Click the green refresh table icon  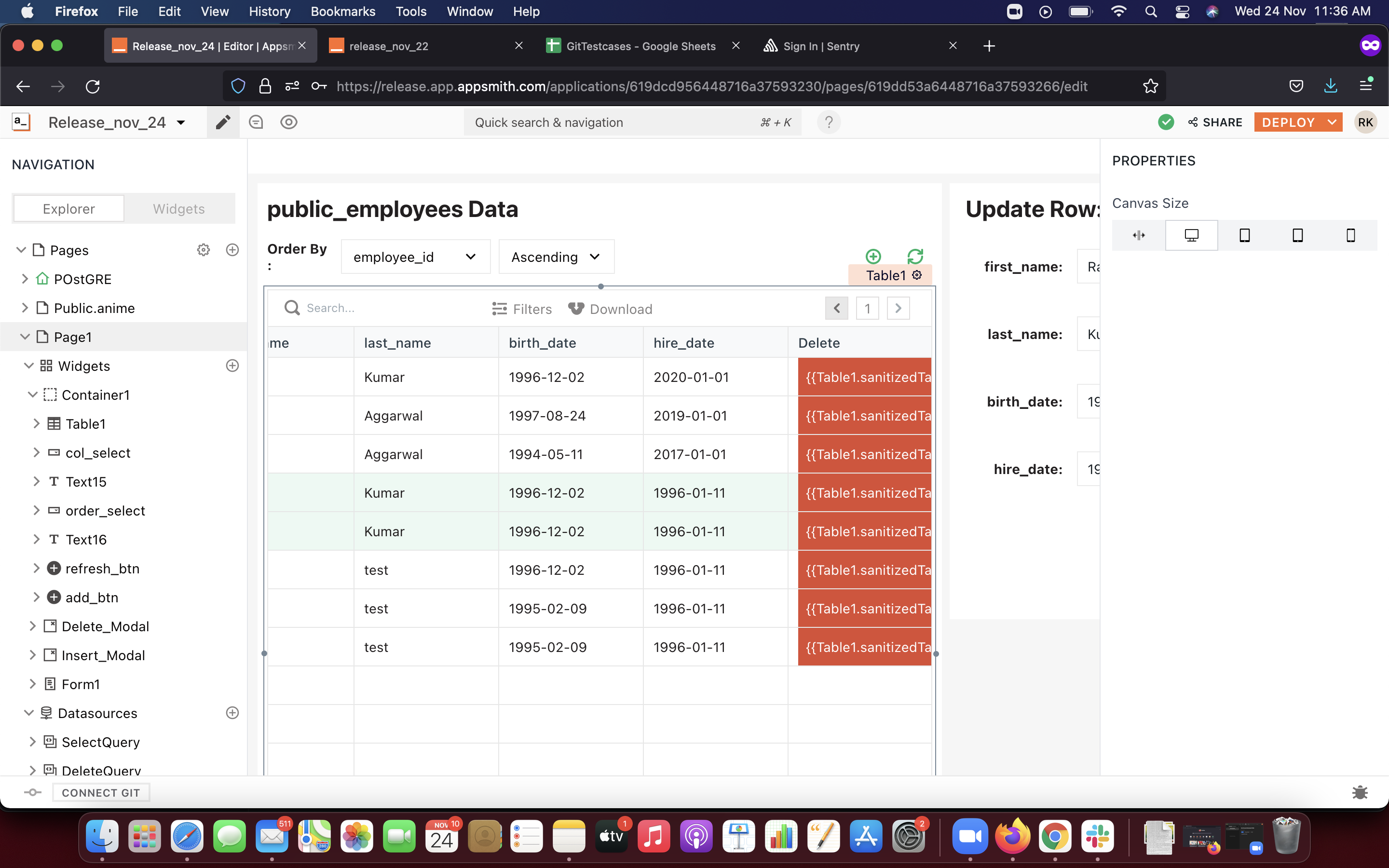pyautogui.click(x=915, y=256)
